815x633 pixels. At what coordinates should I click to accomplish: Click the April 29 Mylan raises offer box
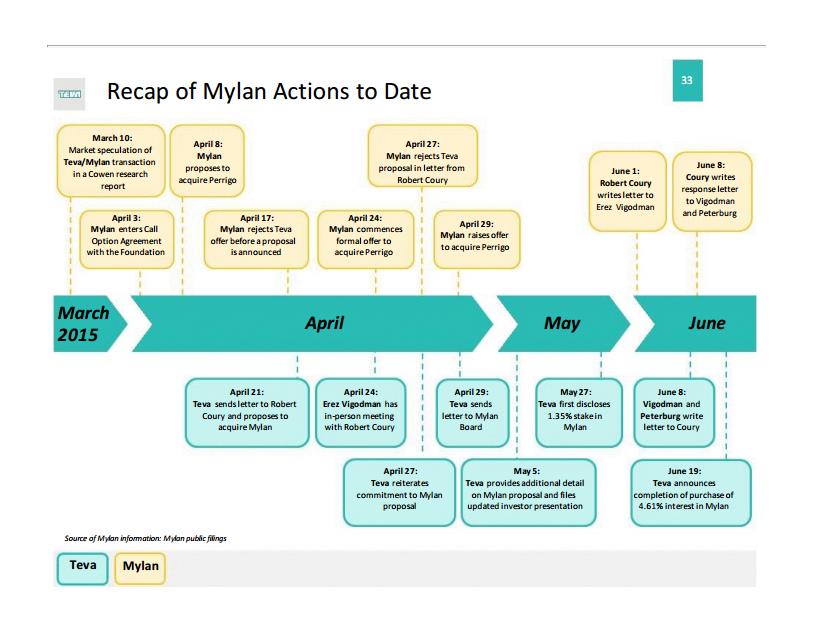(x=475, y=239)
